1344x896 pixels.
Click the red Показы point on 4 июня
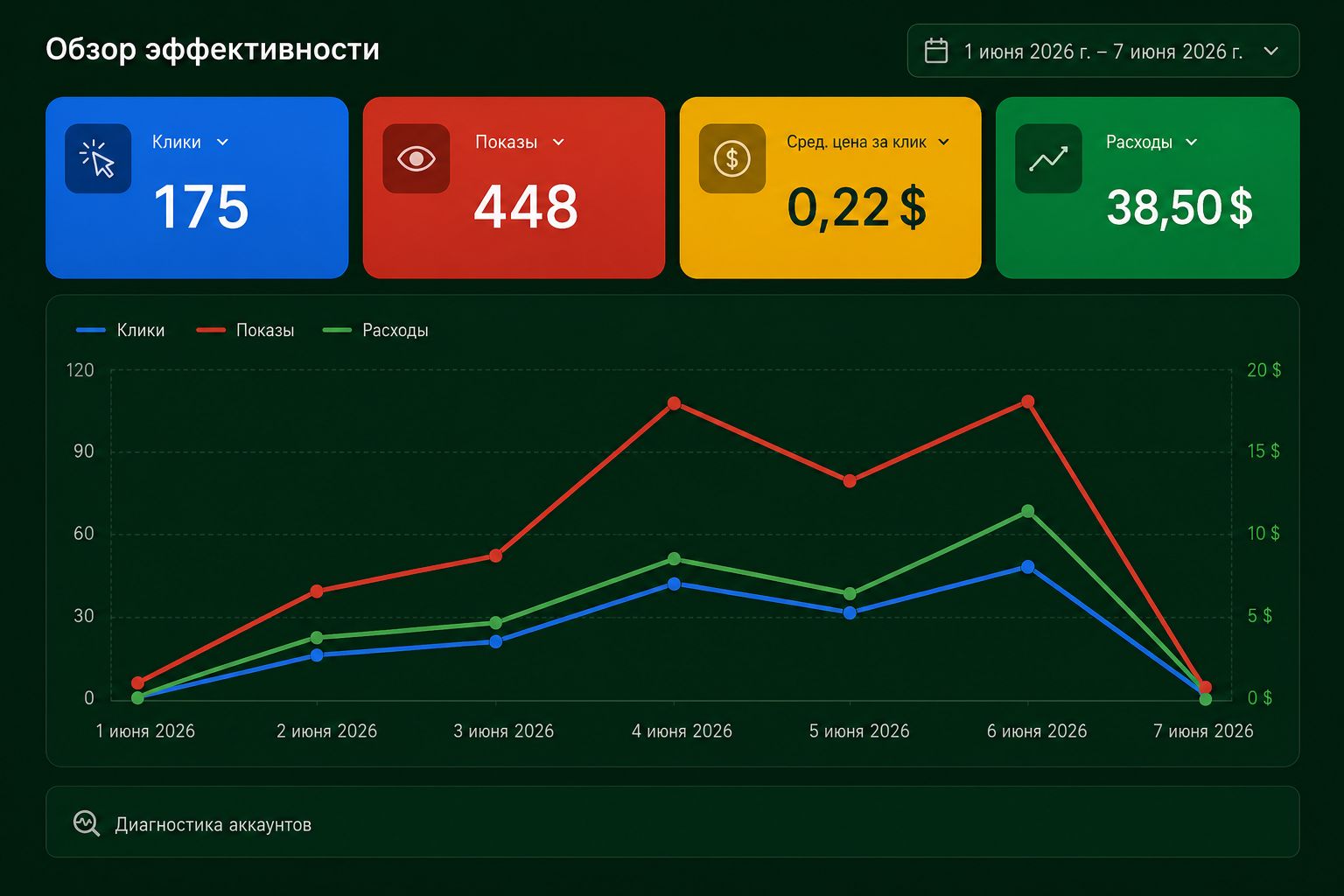[674, 403]
